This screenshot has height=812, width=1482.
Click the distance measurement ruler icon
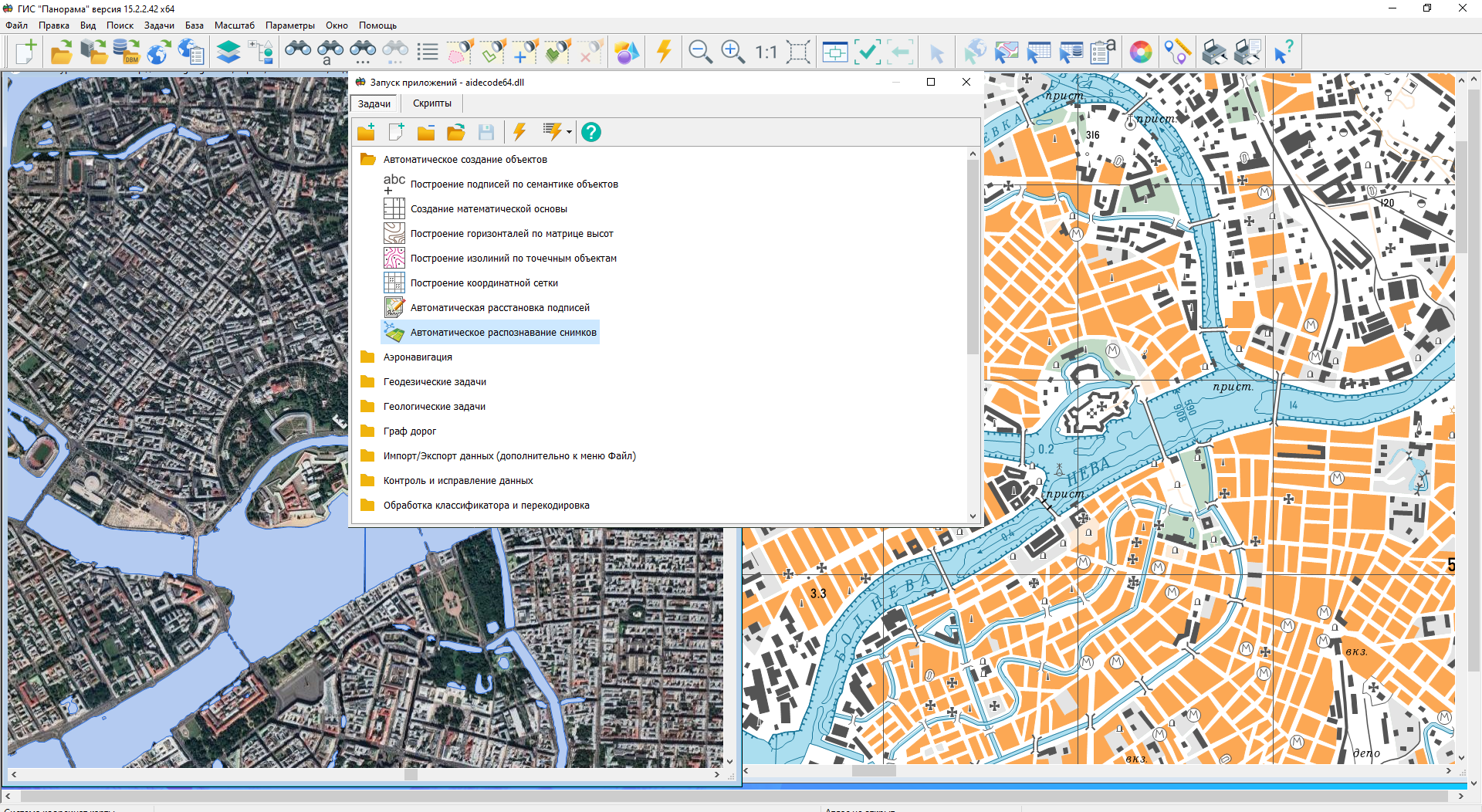click(1177, 52)
